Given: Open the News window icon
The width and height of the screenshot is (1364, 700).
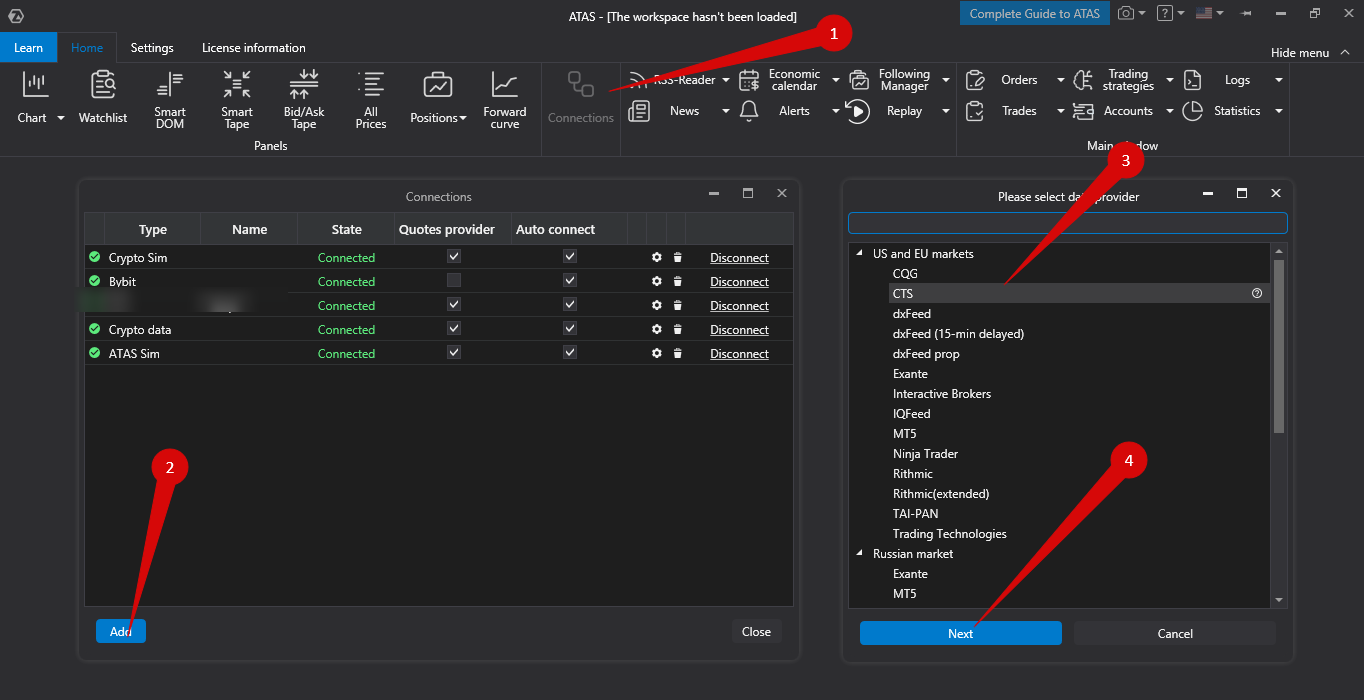Looking at the screenshot, I should [639, 111].
